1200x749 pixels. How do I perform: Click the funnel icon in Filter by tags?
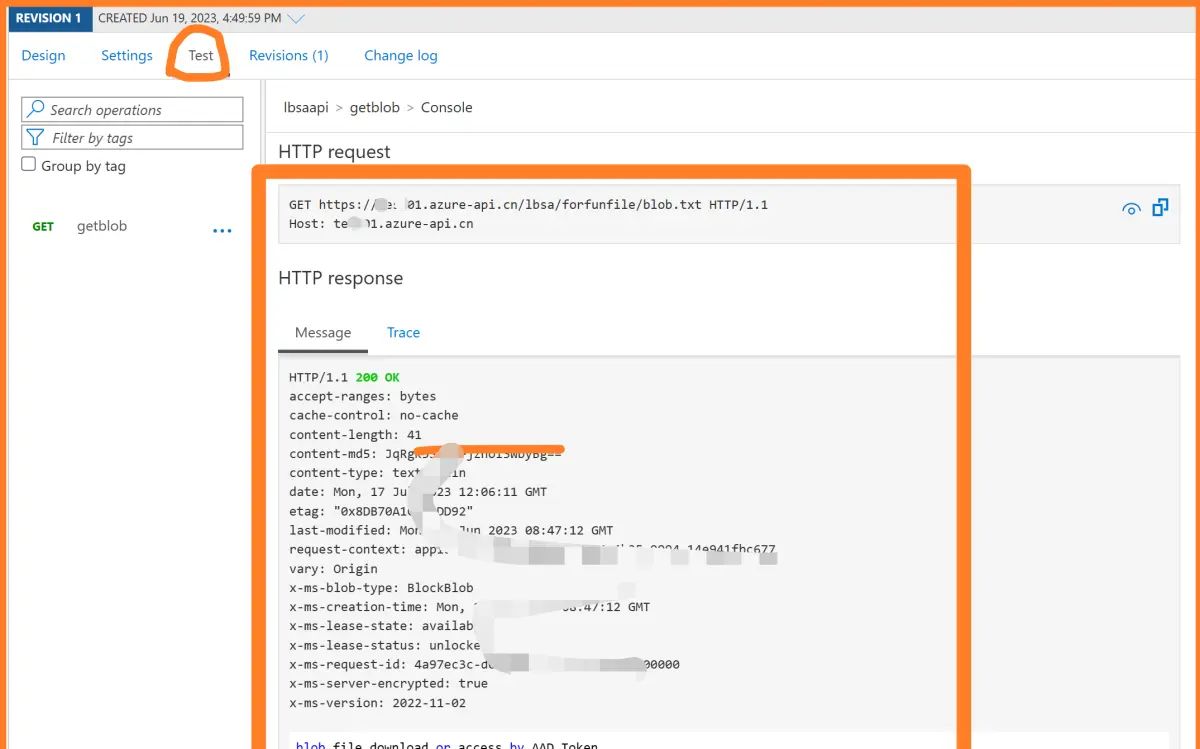36,137
